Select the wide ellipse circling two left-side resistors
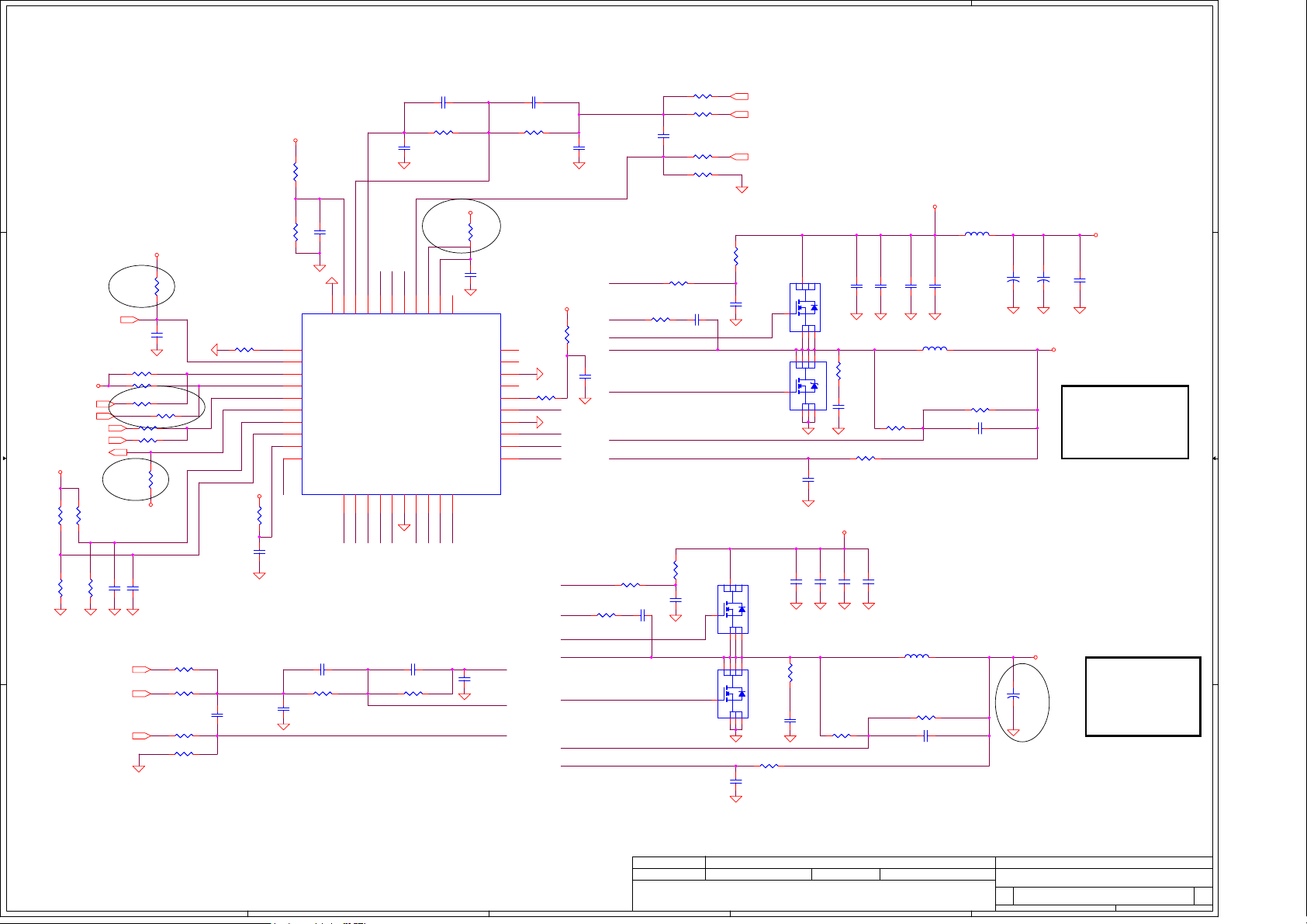 157,407
